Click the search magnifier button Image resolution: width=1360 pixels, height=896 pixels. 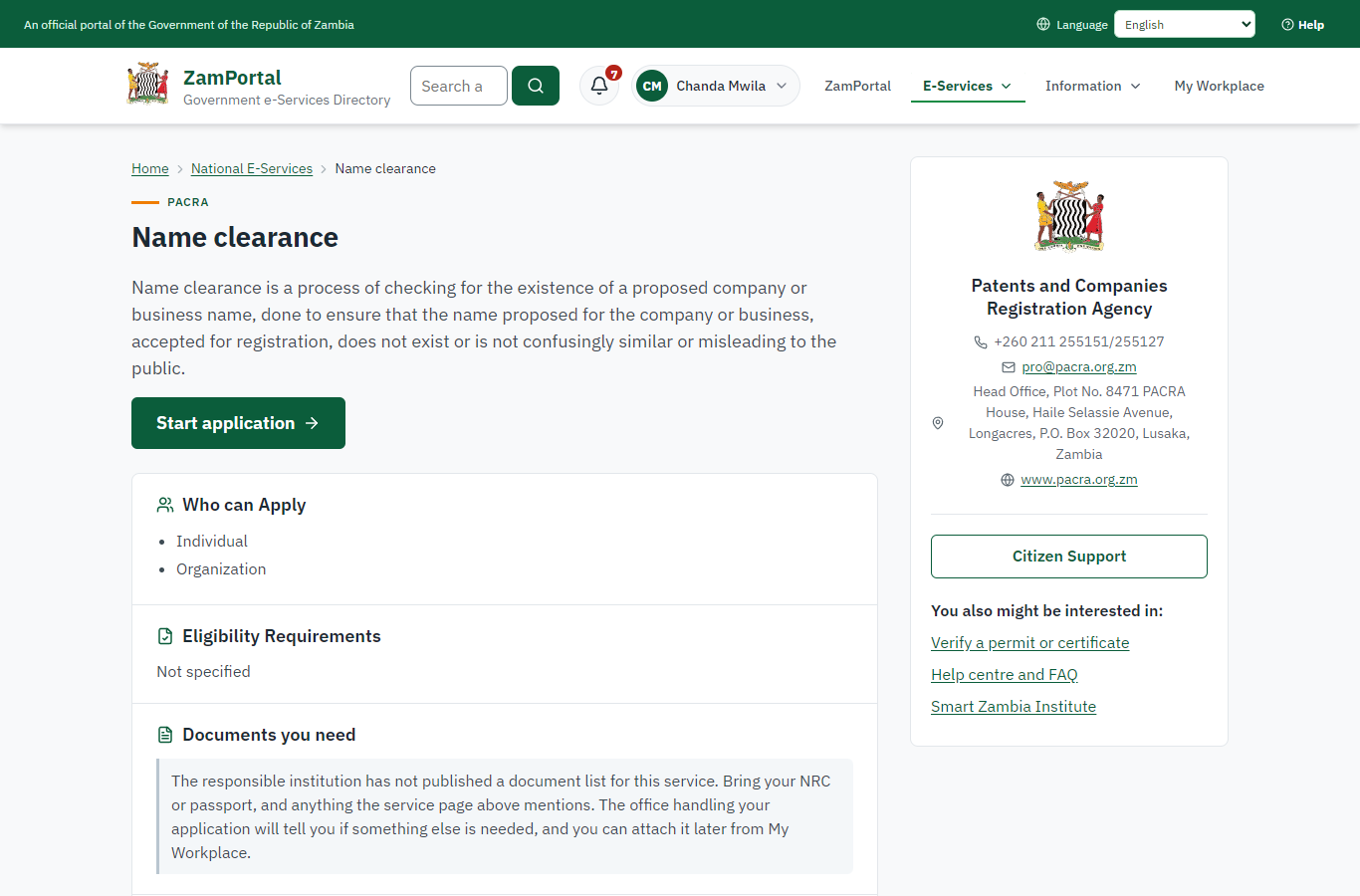[x=536, y=86]
